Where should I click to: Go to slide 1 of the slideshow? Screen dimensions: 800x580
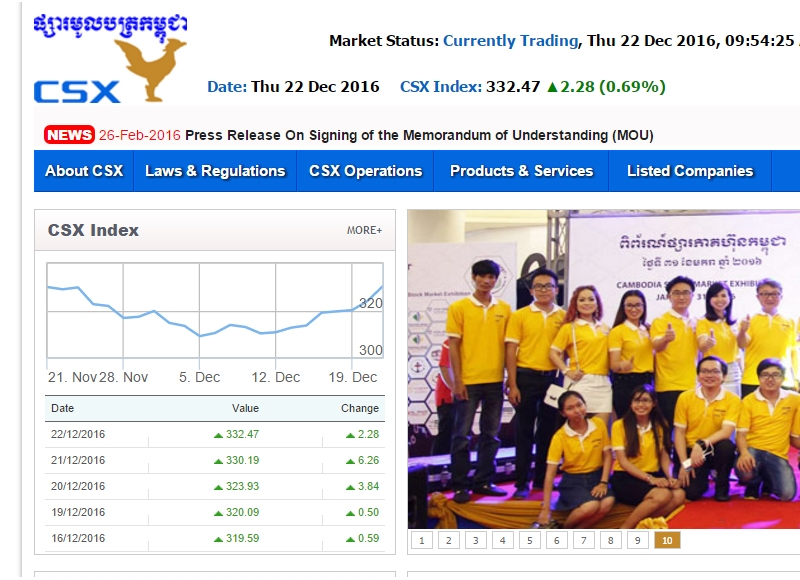point(421,541)
